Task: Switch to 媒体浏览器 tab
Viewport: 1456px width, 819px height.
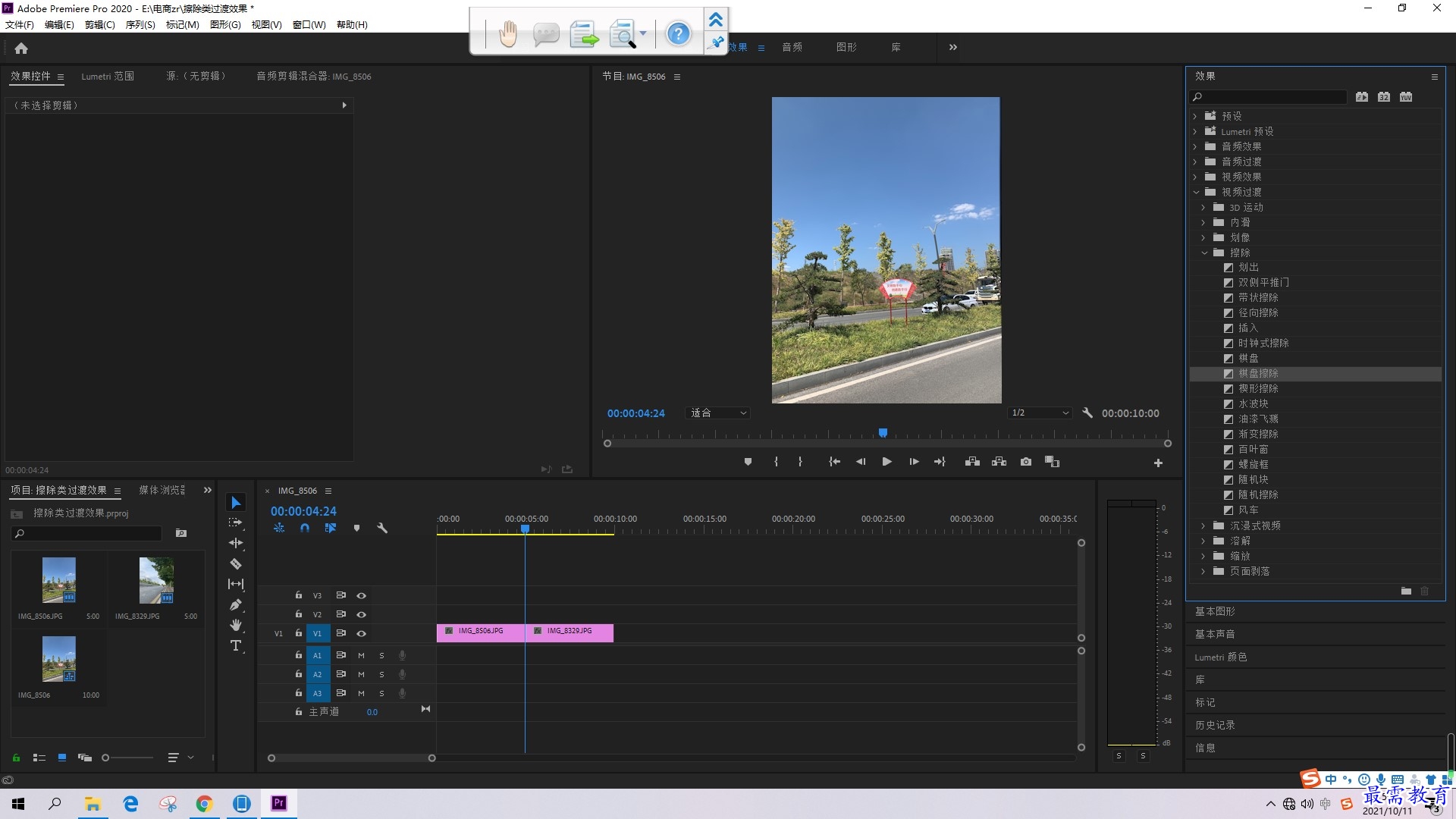Action: pyautogui.click(x=162, y=491)
